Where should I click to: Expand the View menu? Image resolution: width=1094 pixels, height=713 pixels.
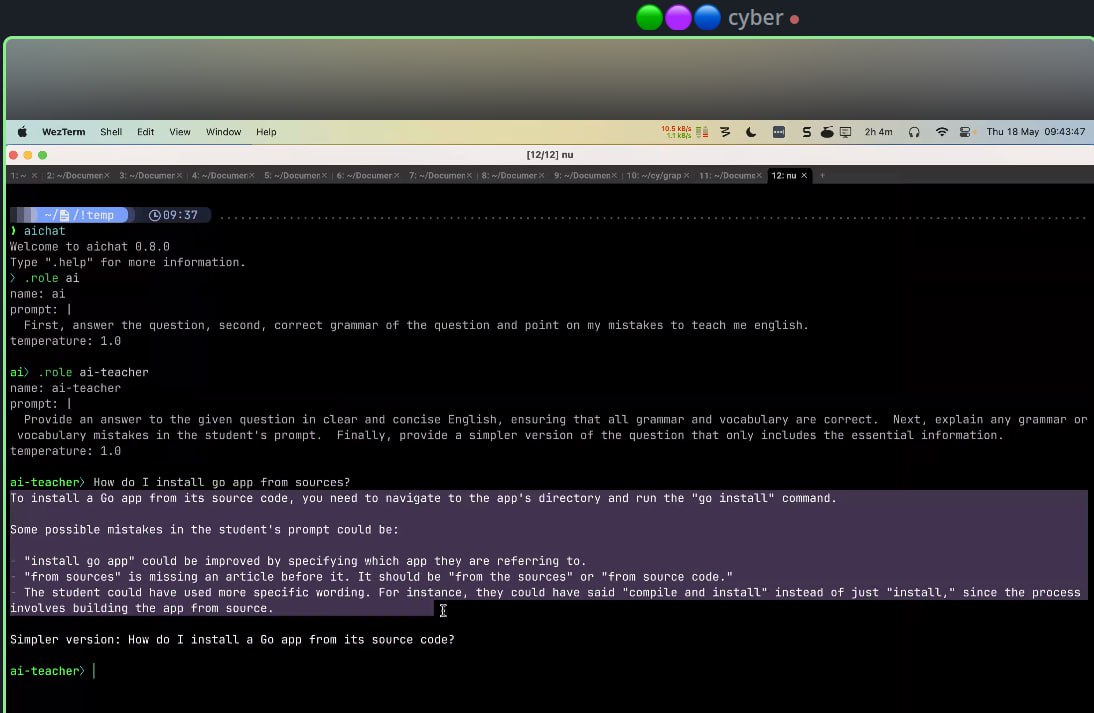coord(180,132)
